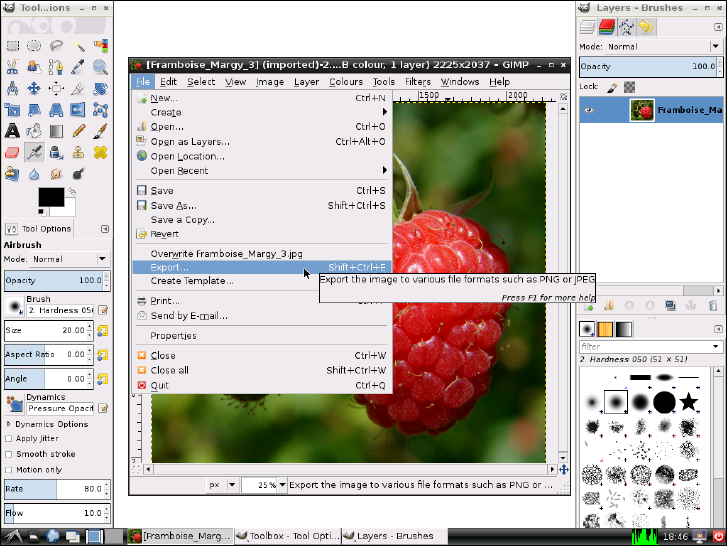Toggle Lock pixels paintbrush icon
The height and width of the screenshot is (546, 727).
pyautogui.click(x=612, y=87)
